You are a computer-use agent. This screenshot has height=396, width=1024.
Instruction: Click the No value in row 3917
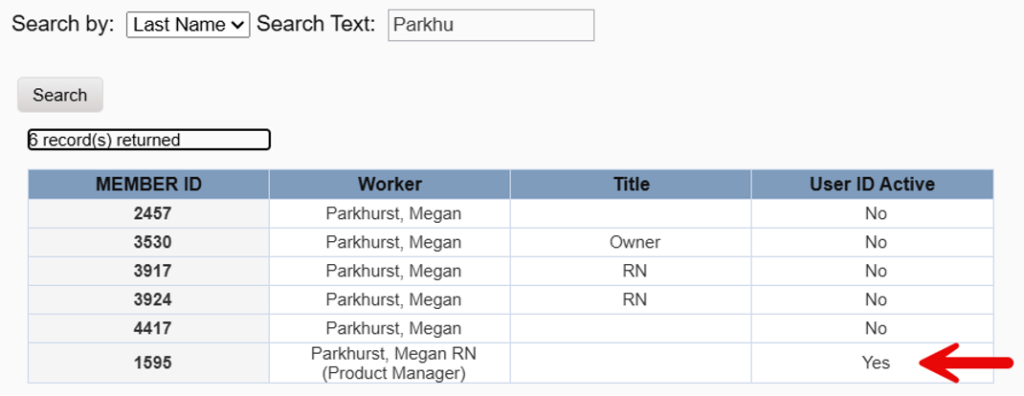[876, 271]
